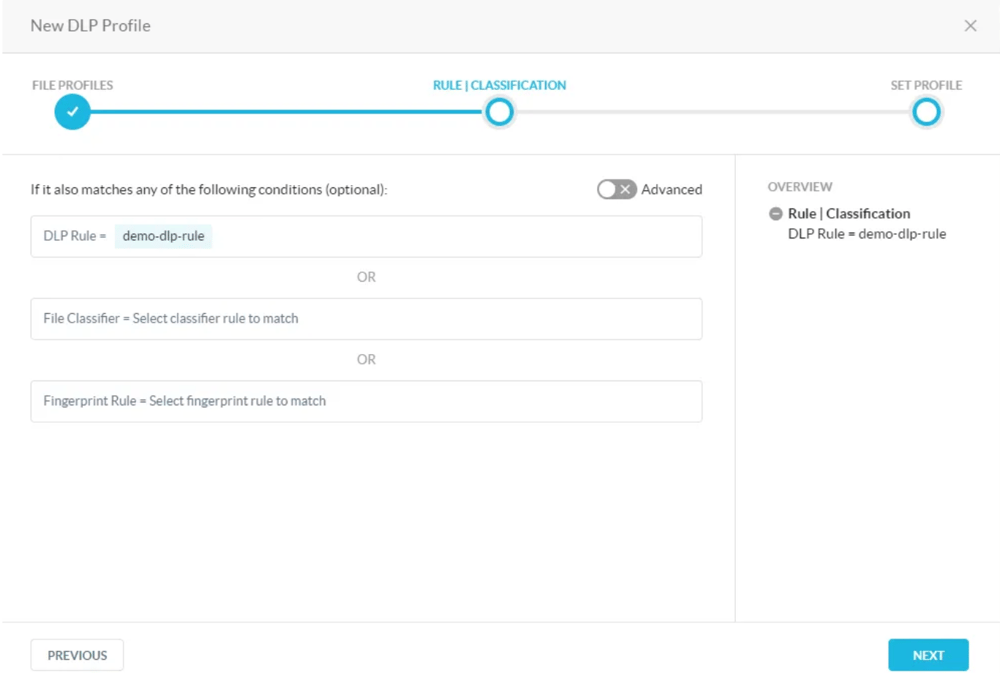The image size is (1000, 673).
Task: Click the optional conditions instruction text
Action: click(209, 189)
